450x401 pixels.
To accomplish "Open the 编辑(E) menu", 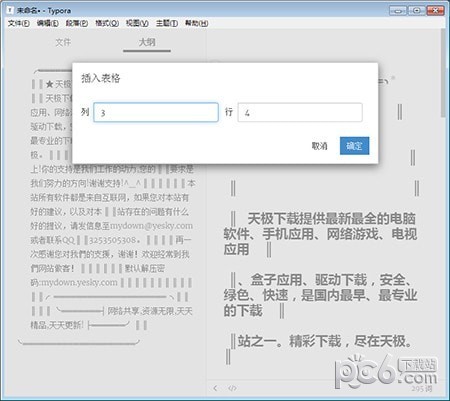I will (47, 23).
